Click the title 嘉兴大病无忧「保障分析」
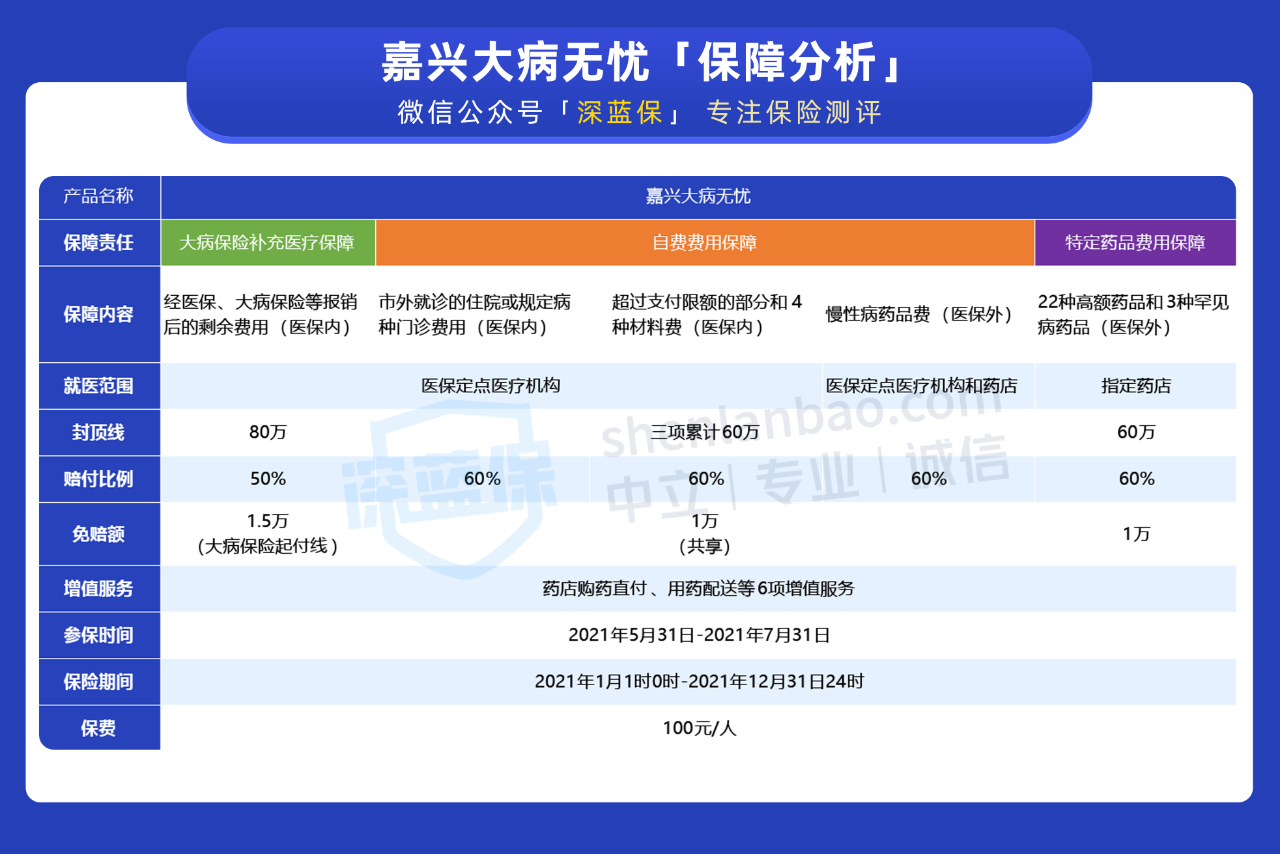Screen dimensions: 1280x854 640,64
